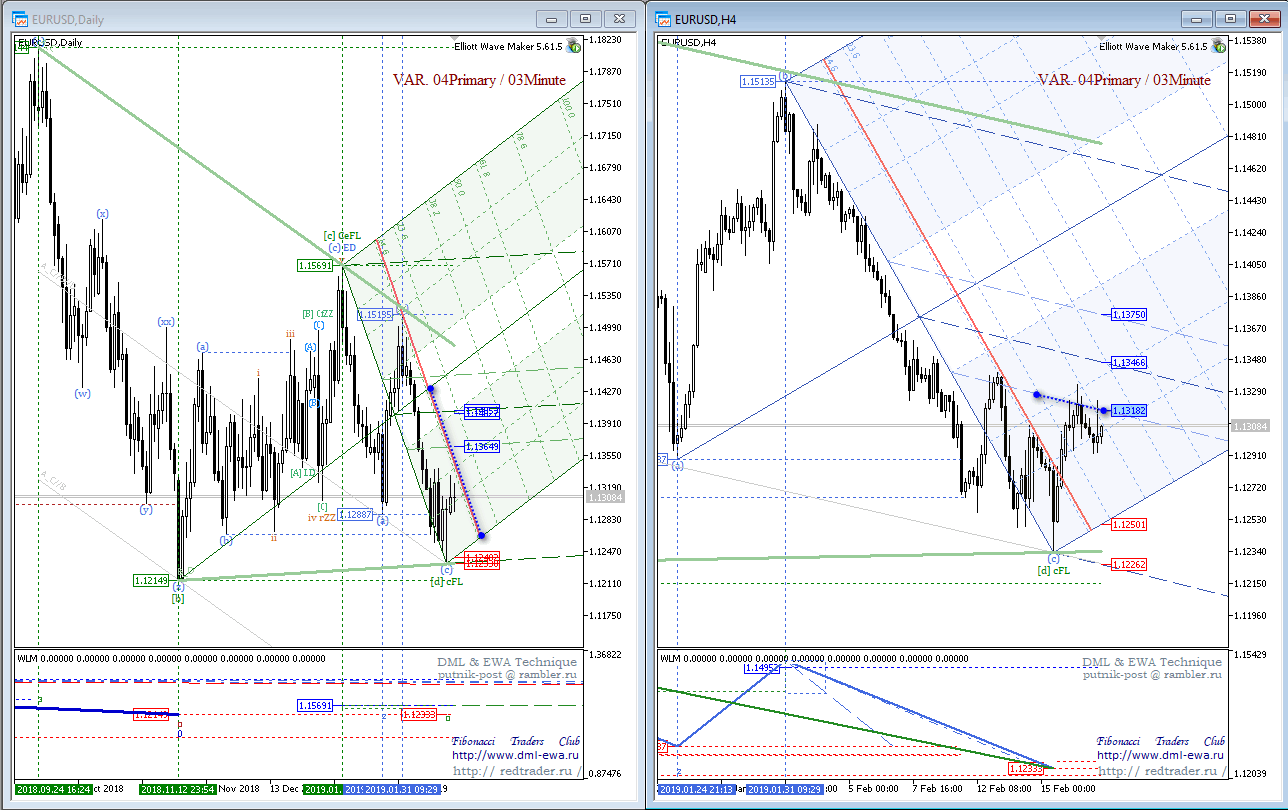
Task: Click the EURUSD,H4 window chart icon
Action: pos(663,18)
